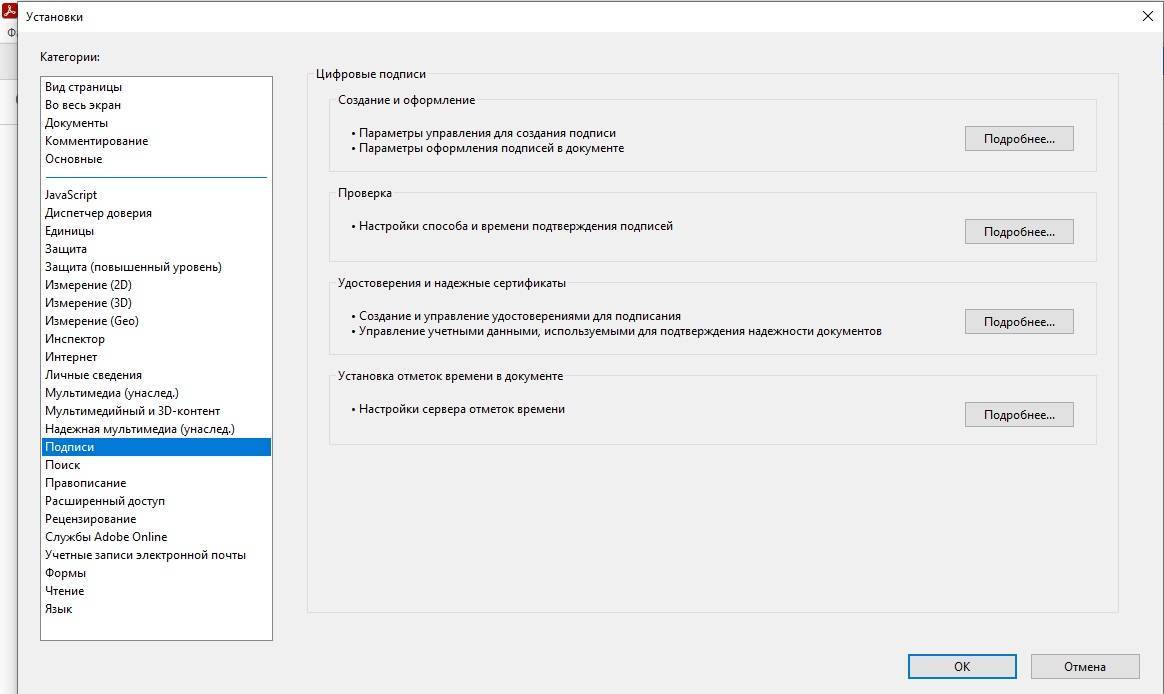The image size is (1164, 694).
Task: Select Защита (повышенный уровень) category
Action: pos(133,267)
